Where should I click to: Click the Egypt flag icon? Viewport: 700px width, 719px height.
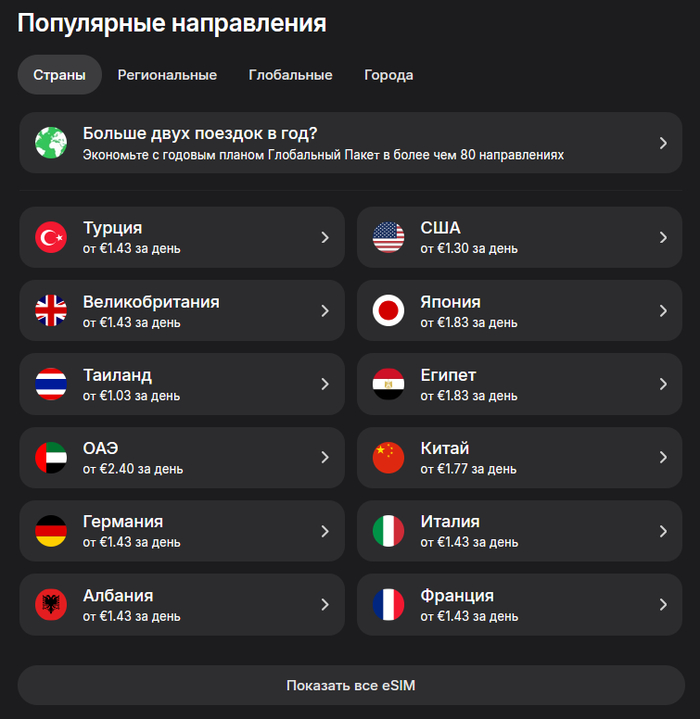388,384
